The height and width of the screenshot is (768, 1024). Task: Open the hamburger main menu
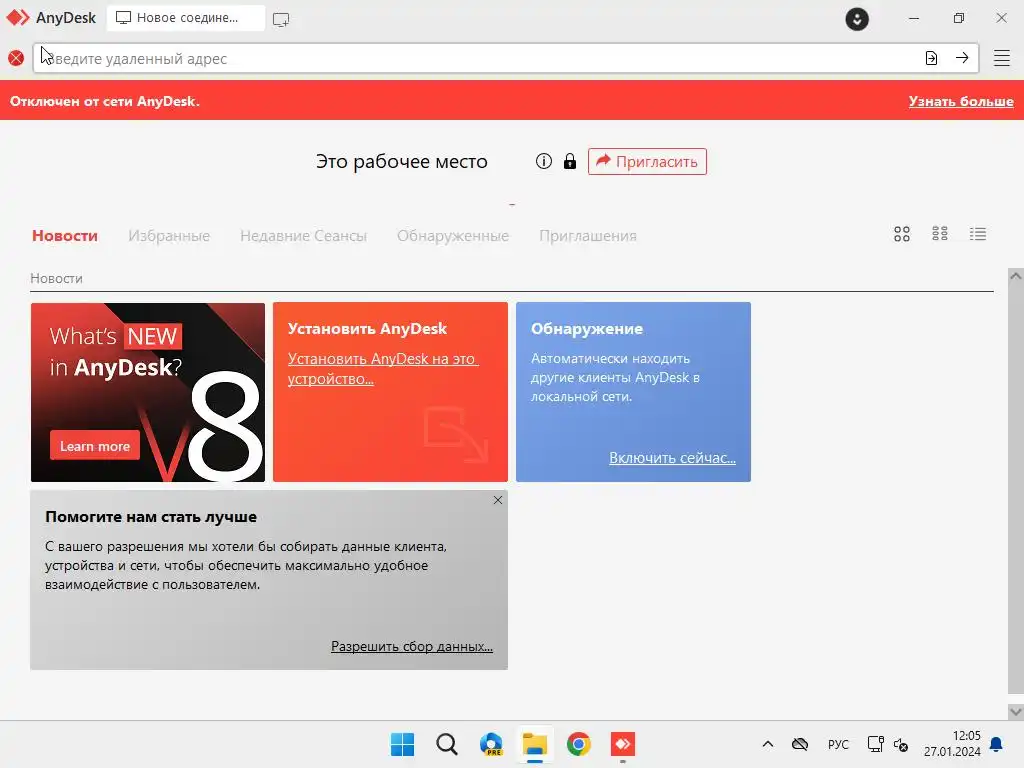1002,58
